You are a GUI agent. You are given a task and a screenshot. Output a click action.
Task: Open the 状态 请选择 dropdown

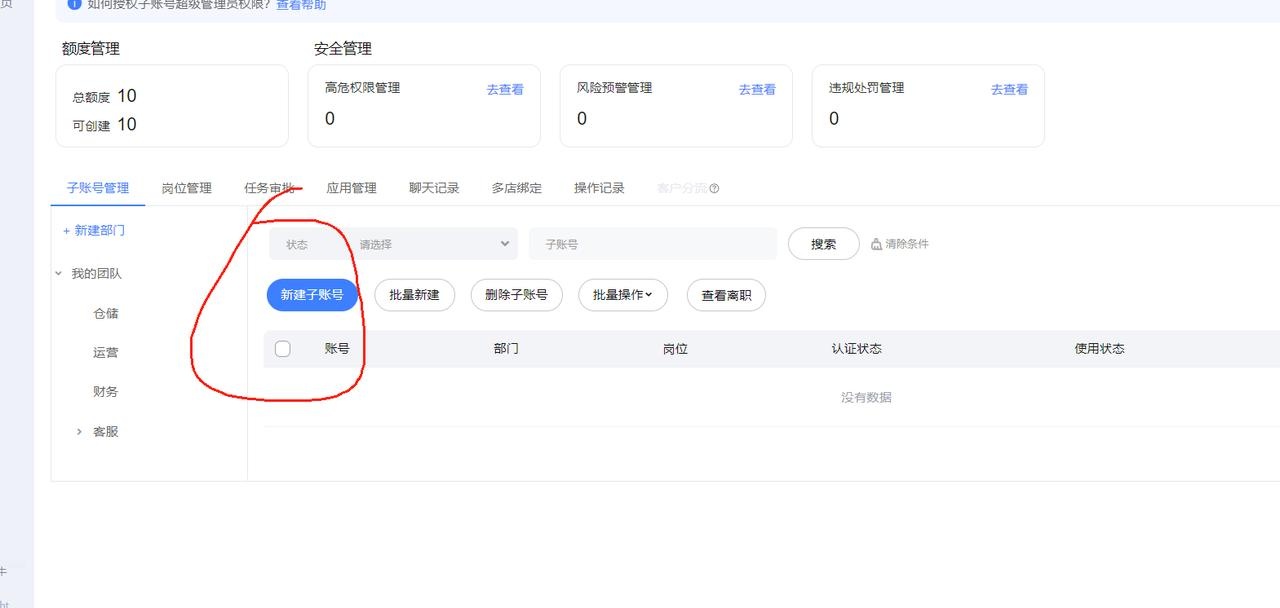393,244
